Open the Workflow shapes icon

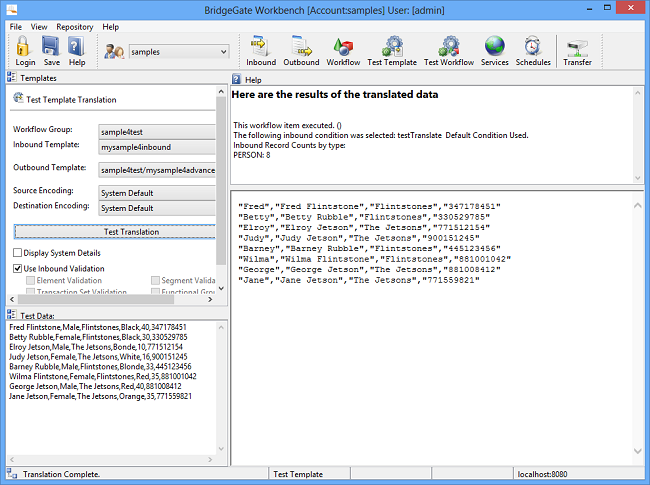pyautogui.click(x=343, y=47)
